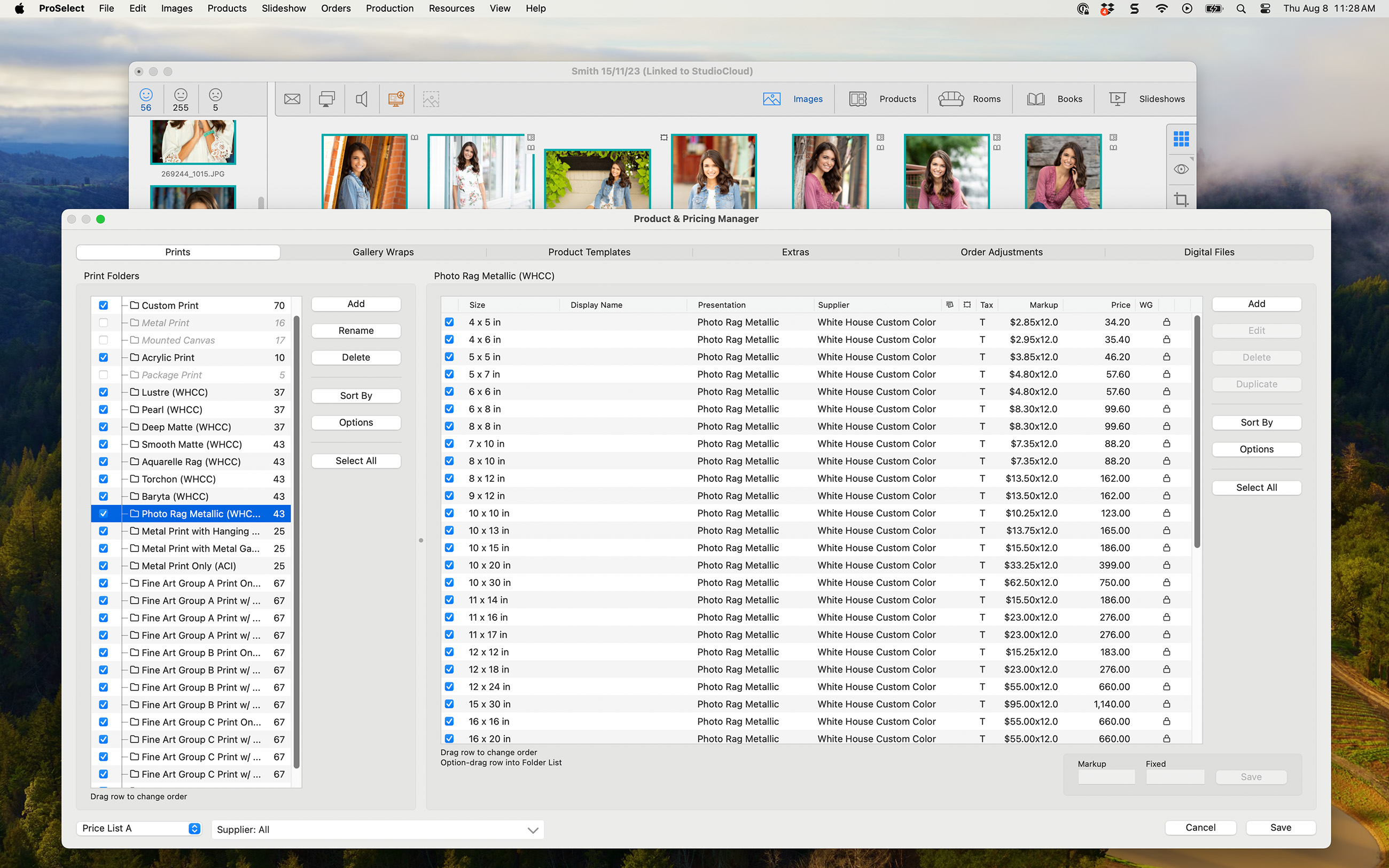This screenshot has height=868, width=1389.
Task: Click the email envelope toolbar icon
Action: click(x=292, y=99)
